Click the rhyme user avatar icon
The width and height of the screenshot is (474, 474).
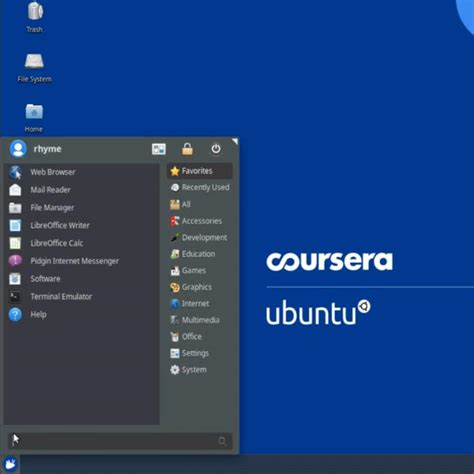click(x=18, y=149)
